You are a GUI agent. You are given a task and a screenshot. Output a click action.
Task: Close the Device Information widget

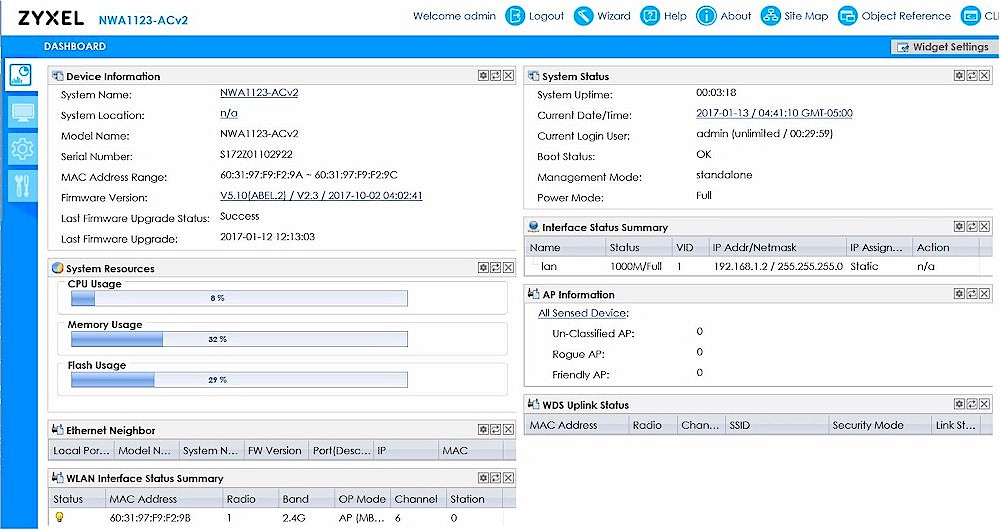pyautogui.click(x=508, y=75)
